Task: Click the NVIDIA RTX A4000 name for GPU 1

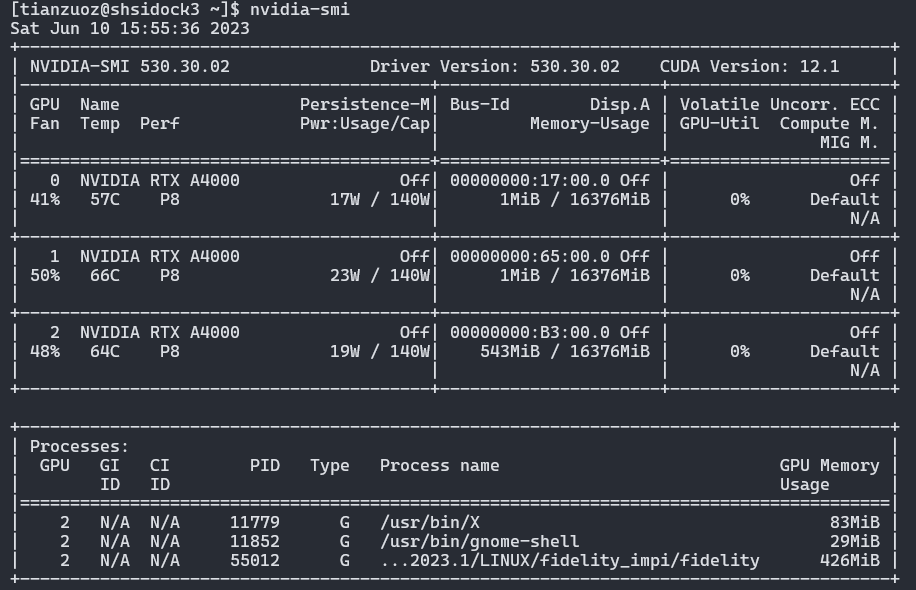Action: pos(159,256)
